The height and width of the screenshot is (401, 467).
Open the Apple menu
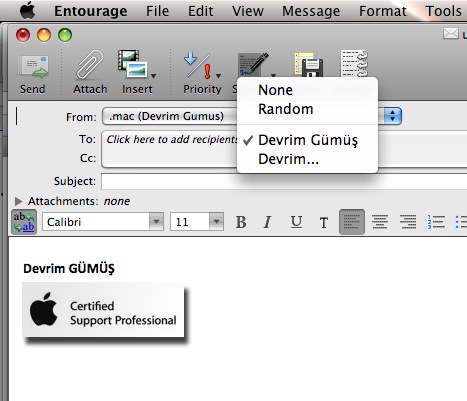coord(28,11)
